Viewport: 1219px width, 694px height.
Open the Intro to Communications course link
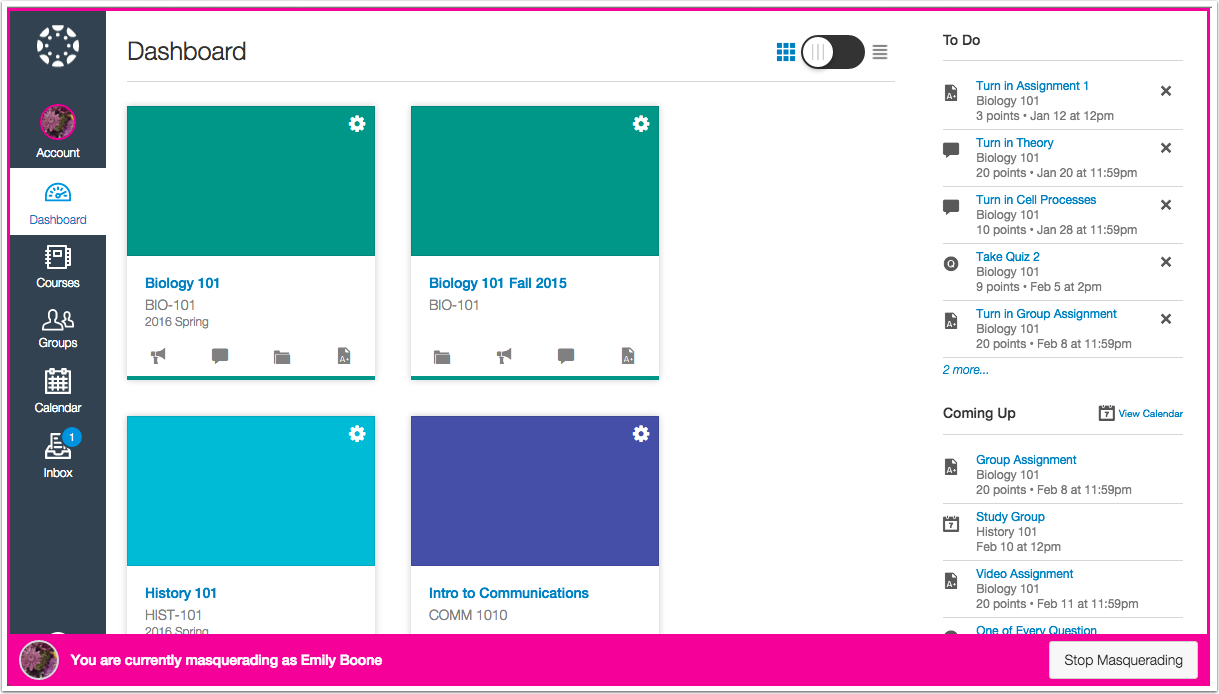509,593
